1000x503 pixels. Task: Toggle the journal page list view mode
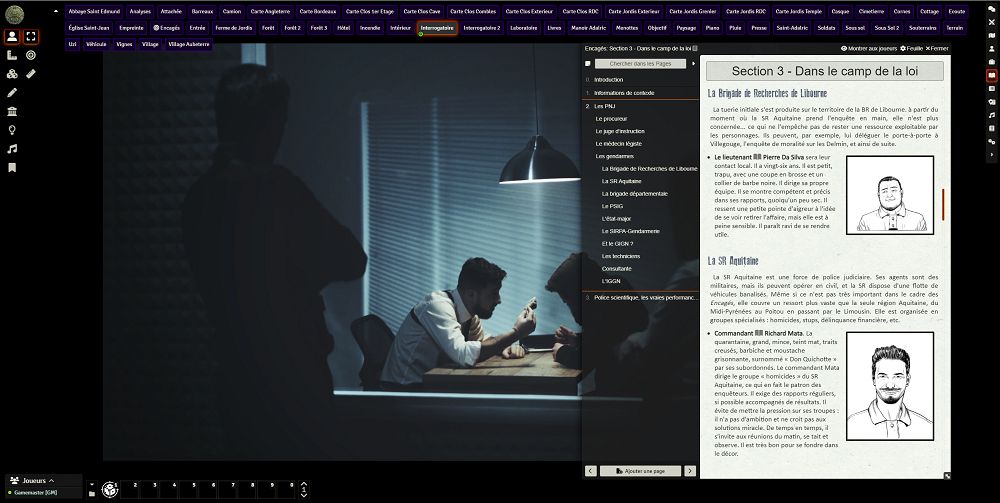586,64
